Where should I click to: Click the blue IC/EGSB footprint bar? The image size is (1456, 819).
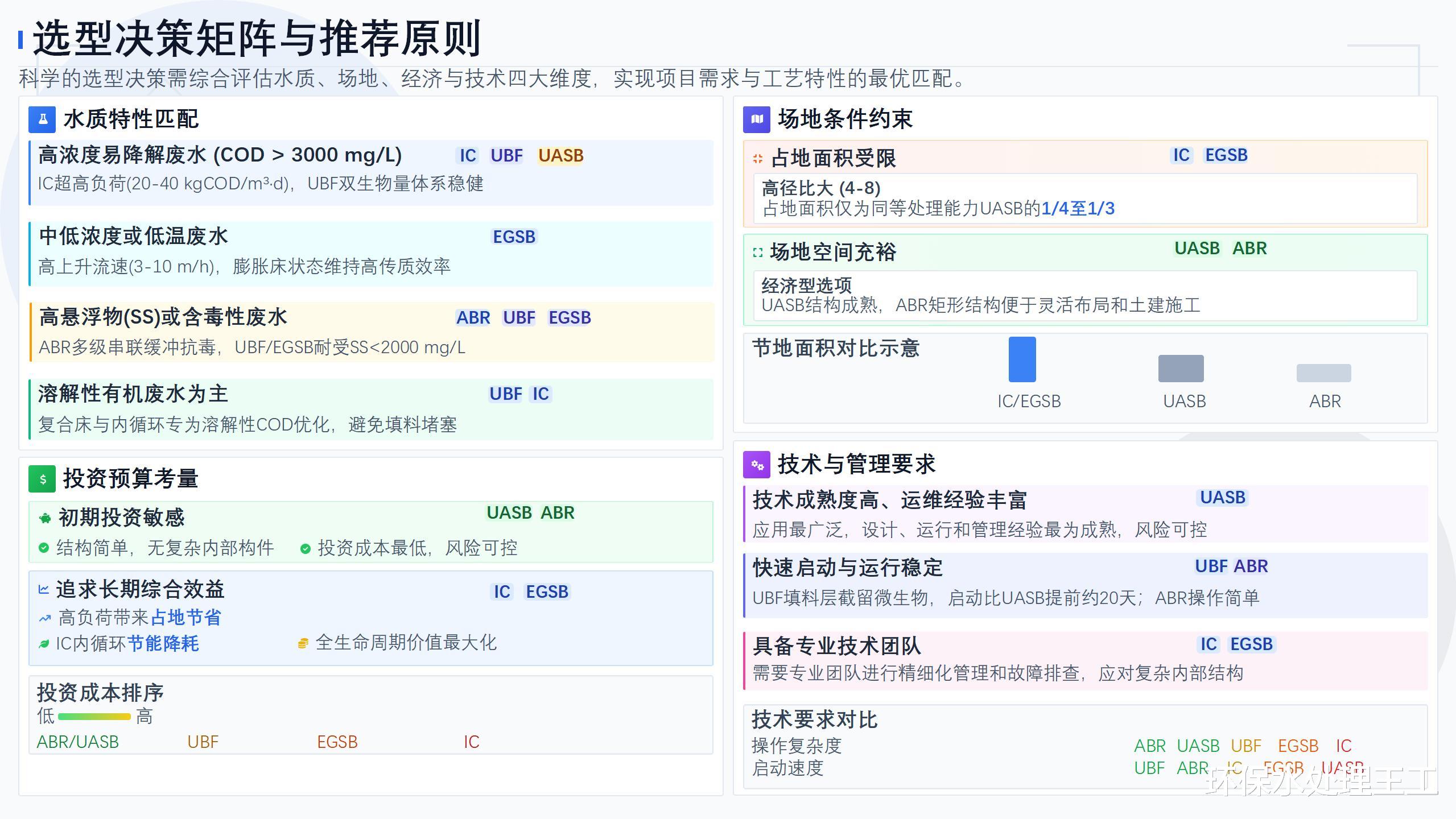point(1022,359)
